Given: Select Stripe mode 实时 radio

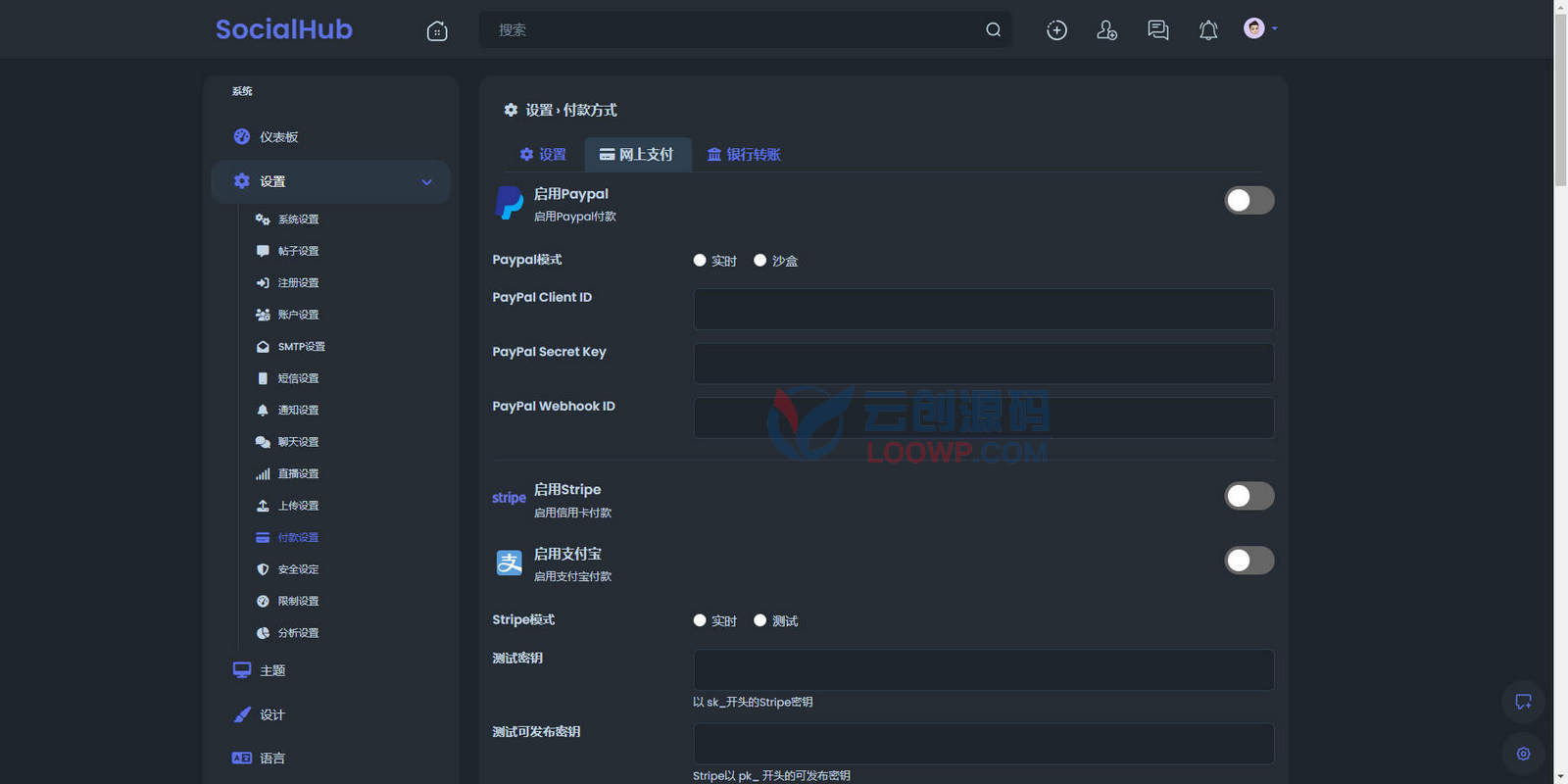Looking at the screenshot, I should pos(700,620).
